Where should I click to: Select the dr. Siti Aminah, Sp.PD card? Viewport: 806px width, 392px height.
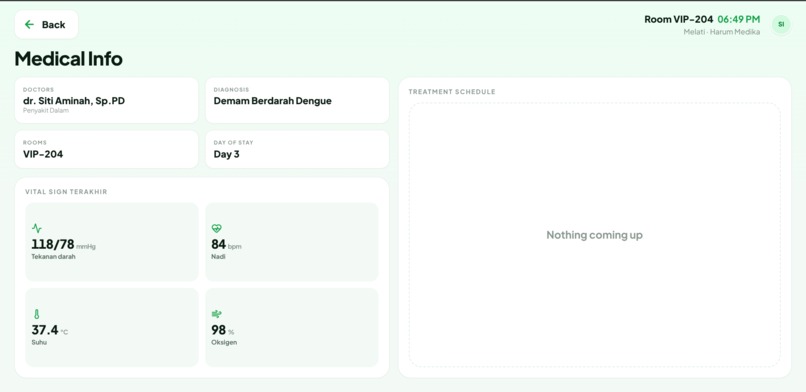(106, 100)
